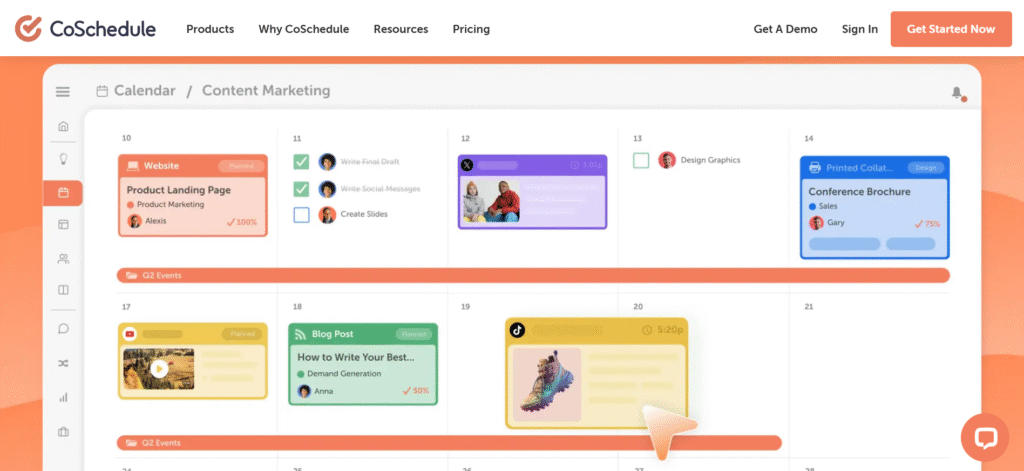Click the Design Graphics task text
This screenshot has height=471, width=1024.
[711, 160]
